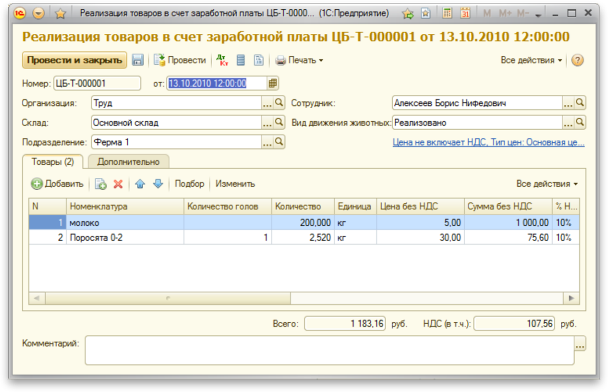This screenshot has width=608, height=392.
Task: Click Провести и закрыть button
Action: pyautogui.click(x=74, y=60)
